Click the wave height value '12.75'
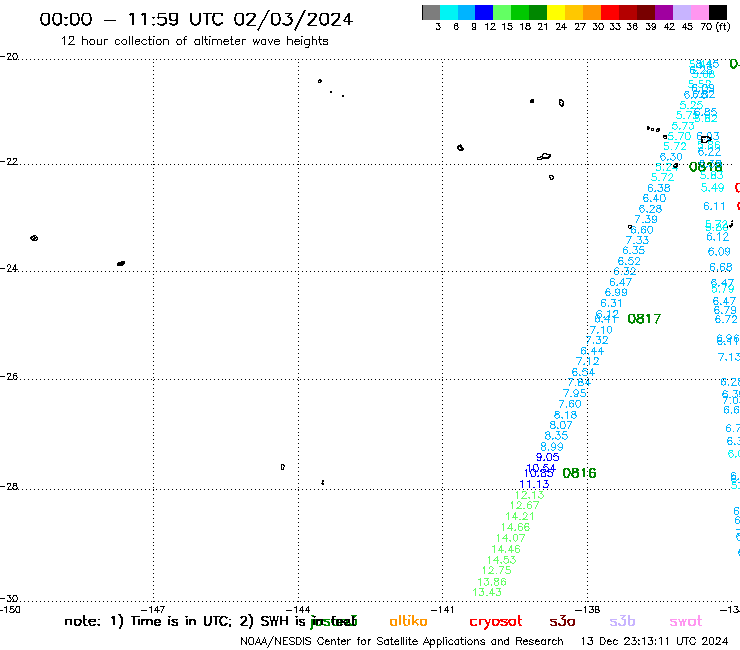740x650 pixels. click(496, 570)
